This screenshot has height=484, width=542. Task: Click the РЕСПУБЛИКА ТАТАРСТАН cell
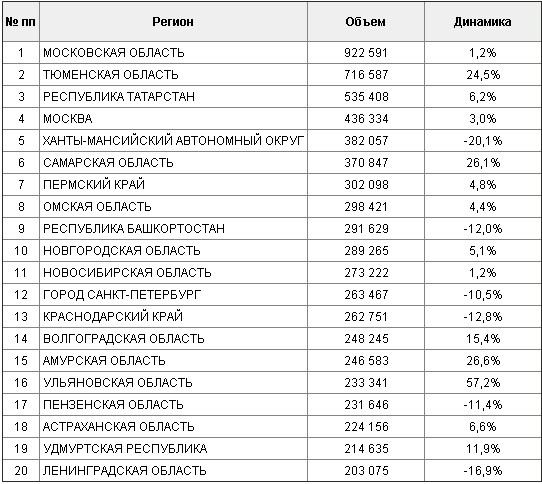173,96
